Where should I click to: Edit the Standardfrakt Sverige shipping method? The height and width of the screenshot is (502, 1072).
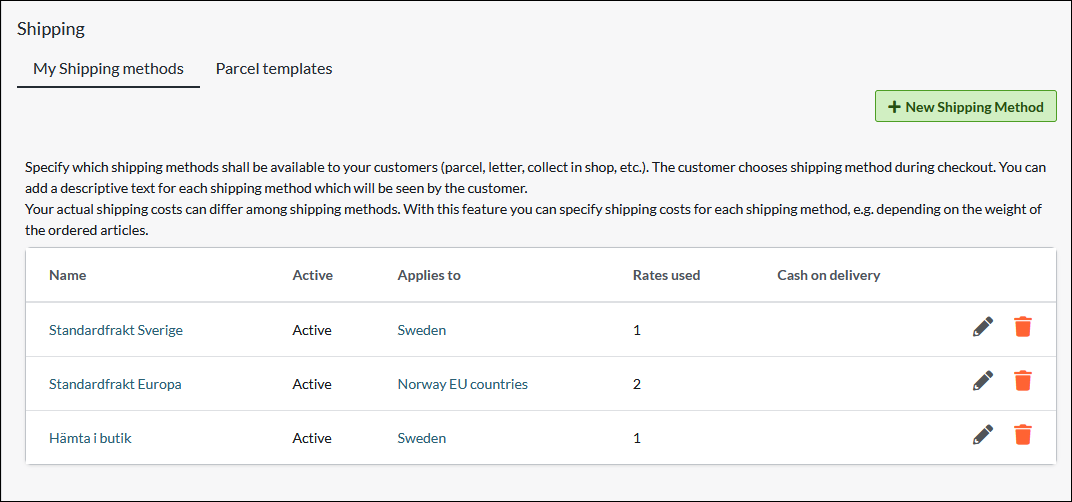pos(983,327)
